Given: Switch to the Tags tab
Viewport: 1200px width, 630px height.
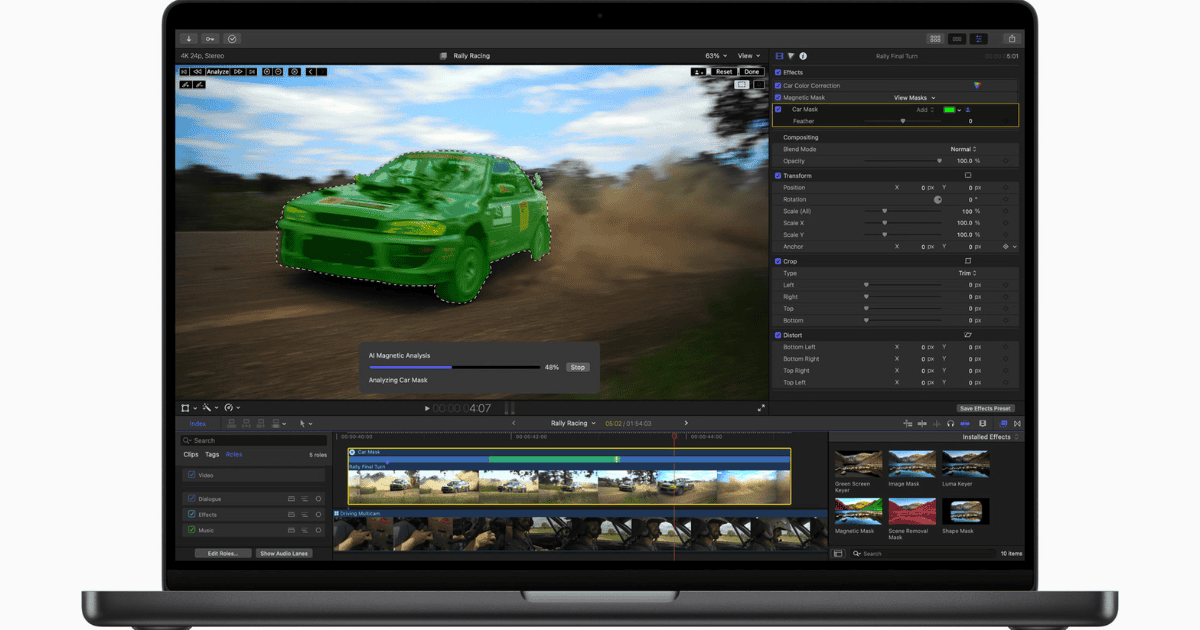Looking at the screenshot, I should click(x=212, y=454).
